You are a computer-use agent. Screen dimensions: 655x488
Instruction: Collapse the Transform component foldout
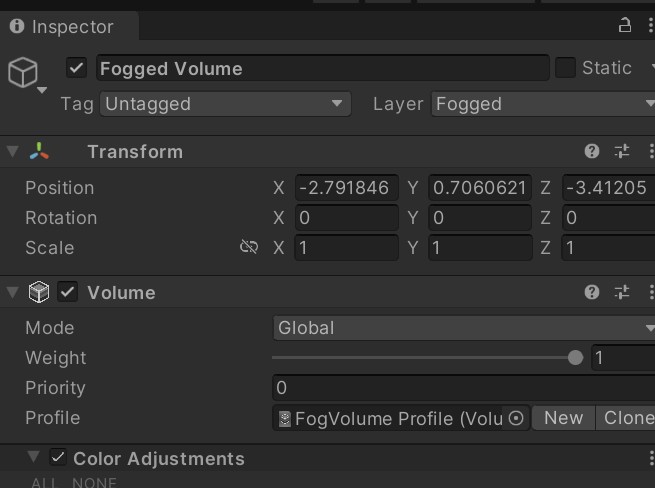pyautogui.click(x=12, y=152)
